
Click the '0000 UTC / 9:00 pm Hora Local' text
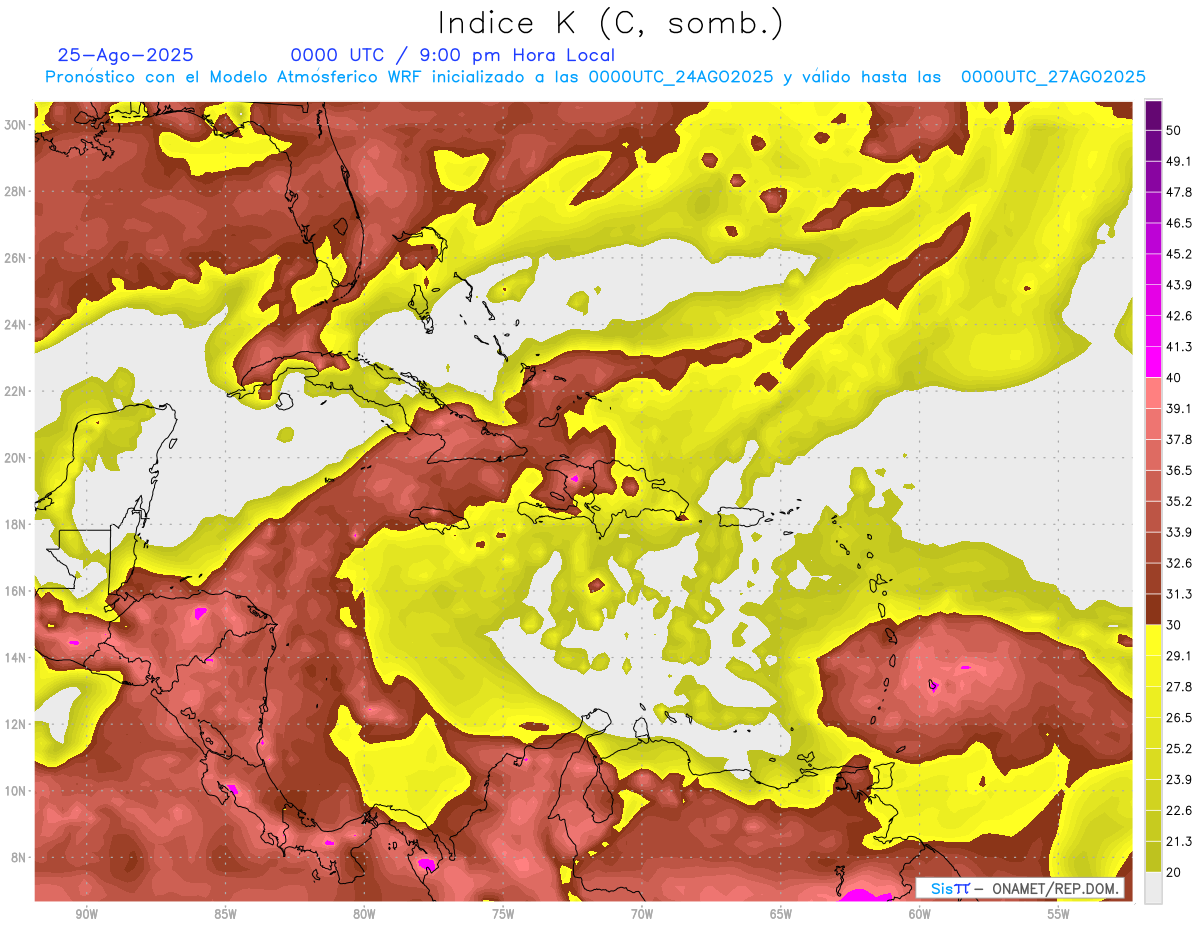pos(453,56)
